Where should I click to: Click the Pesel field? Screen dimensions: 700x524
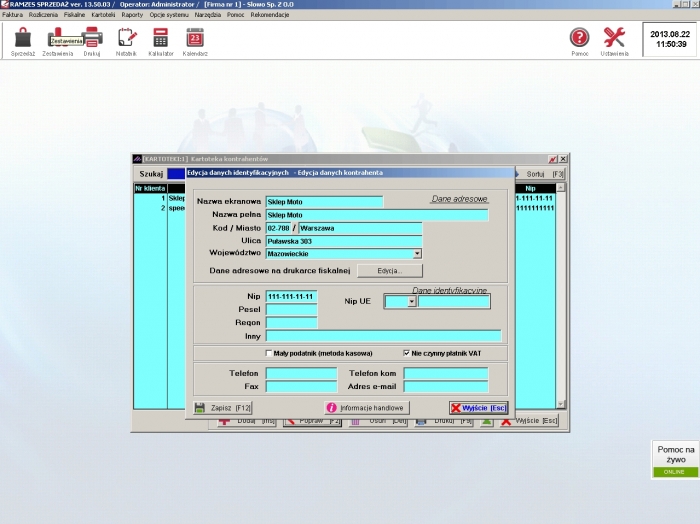tap(292, 309)
